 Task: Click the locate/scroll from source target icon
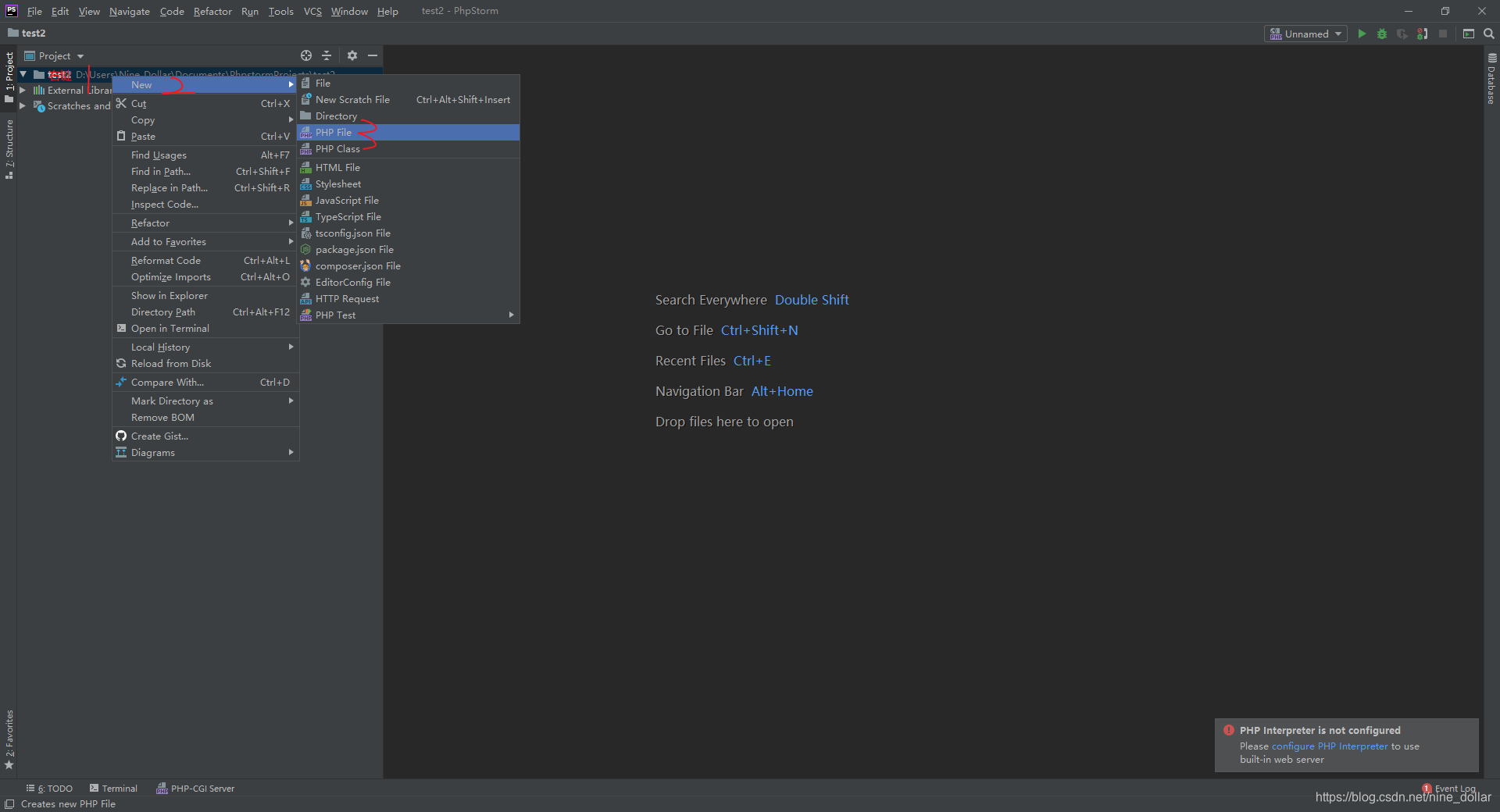(306, 55)
